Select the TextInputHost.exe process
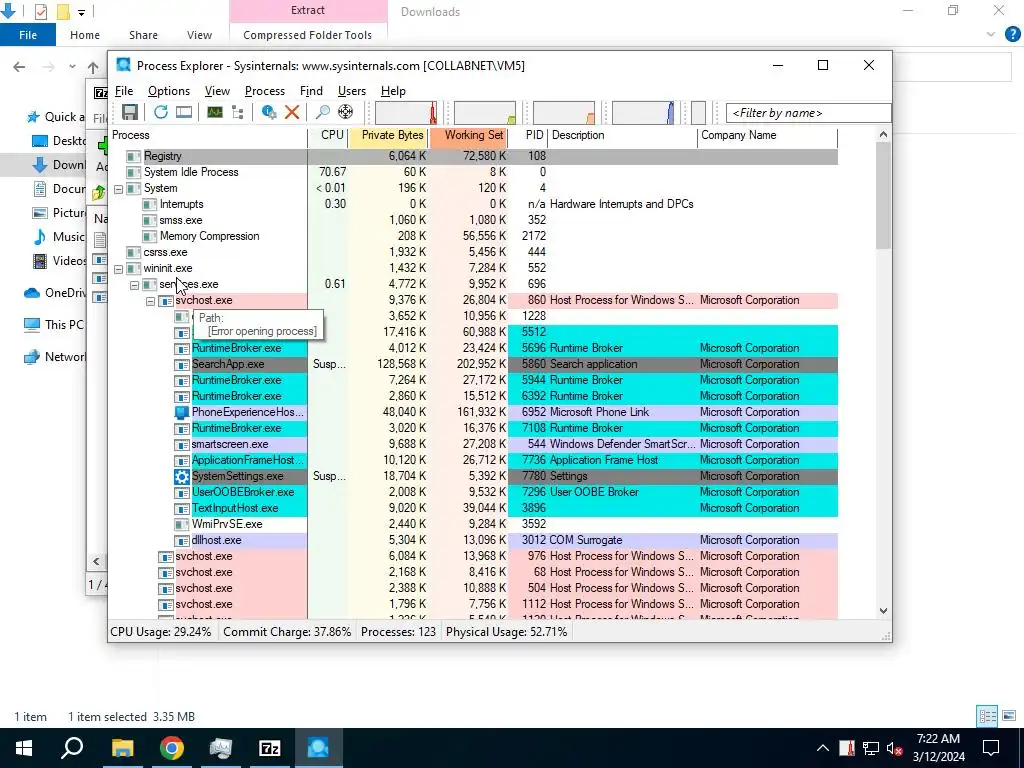This screenshot has width=1024, height=768. 473,508
